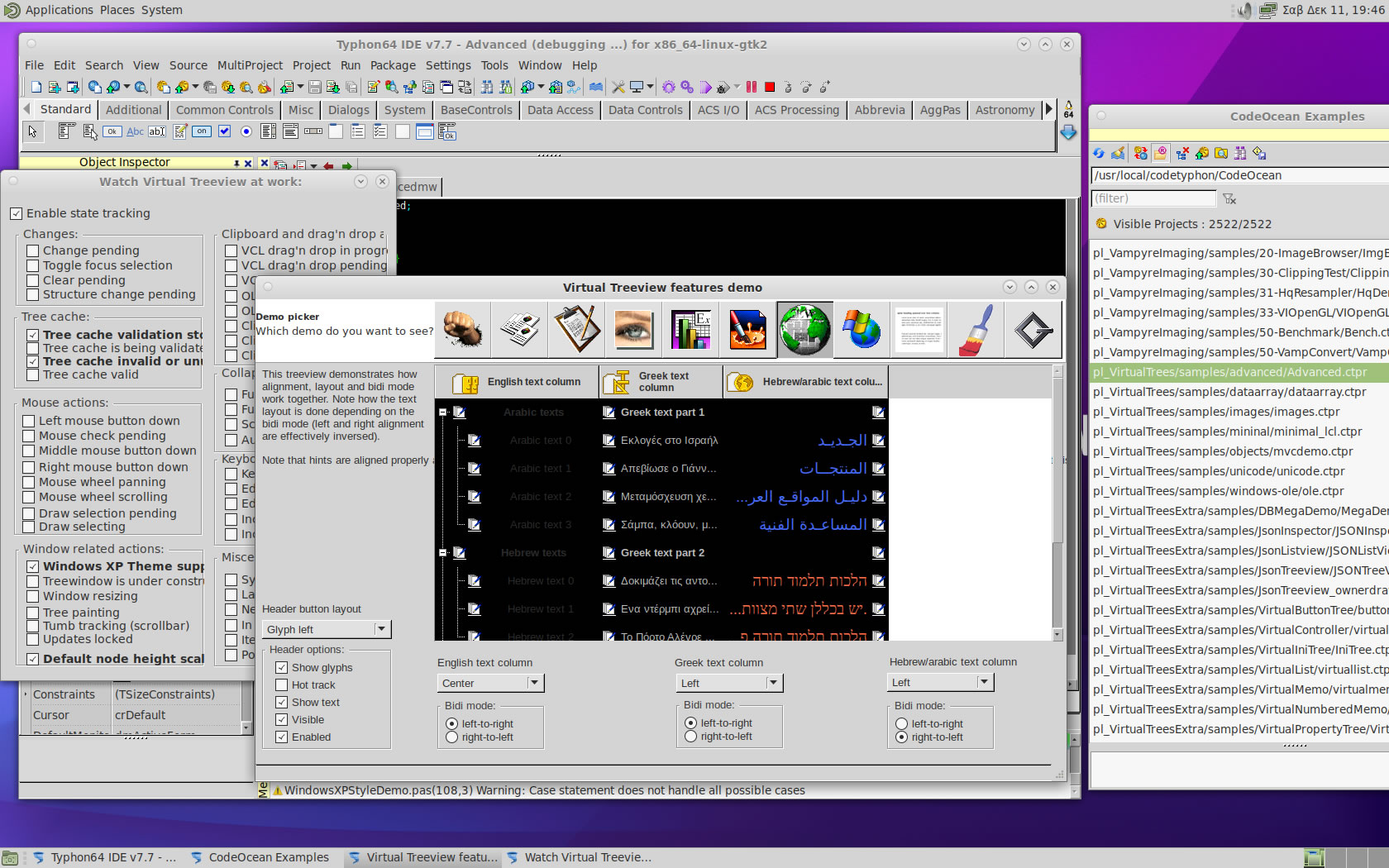Image resolution: width=1389 pixels, height=868 pixels.
Task: Choose the red-handled paintbrush demo icon
Action: point(976,329)
